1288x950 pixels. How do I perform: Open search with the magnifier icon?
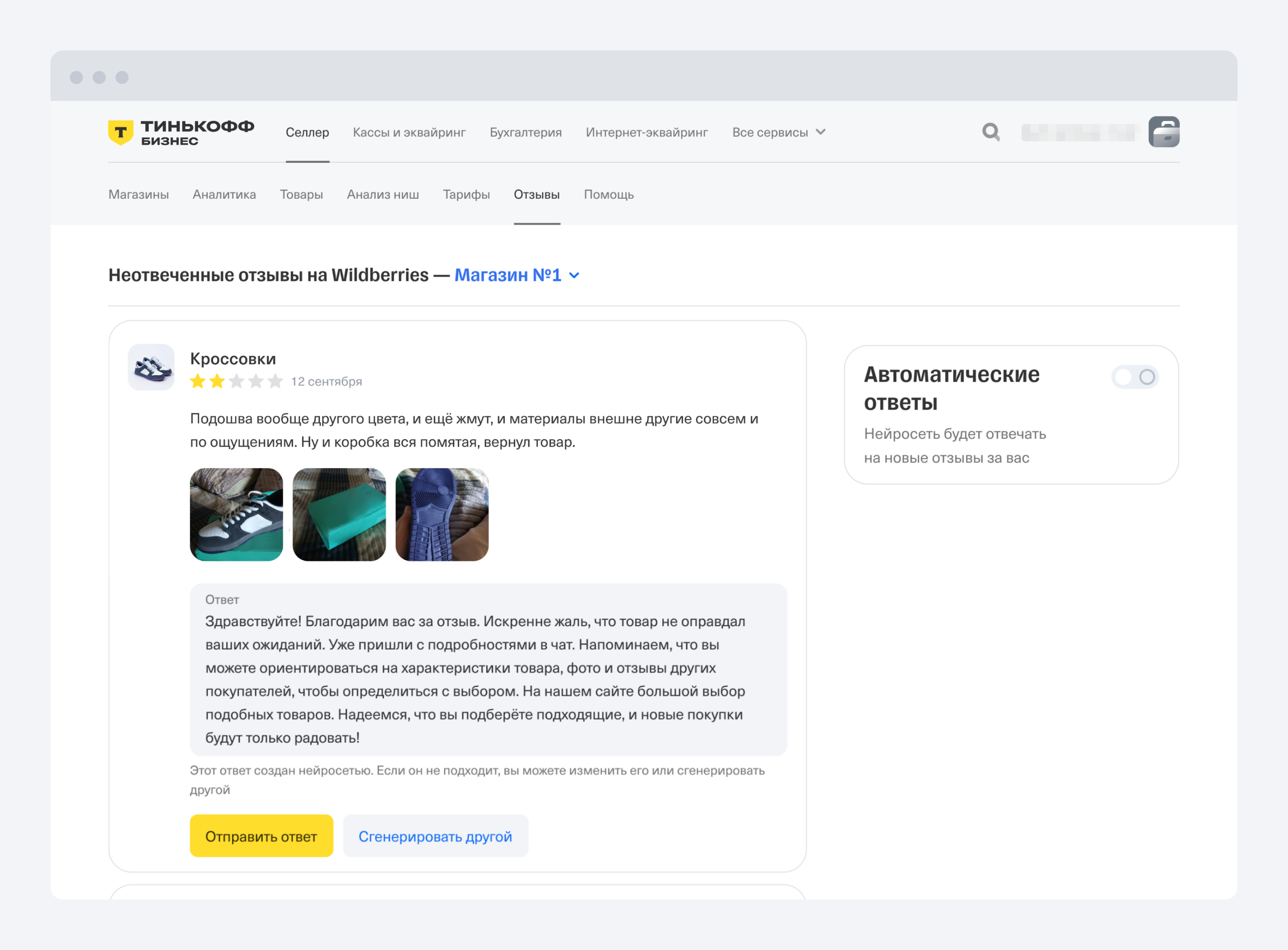point(990,132)
